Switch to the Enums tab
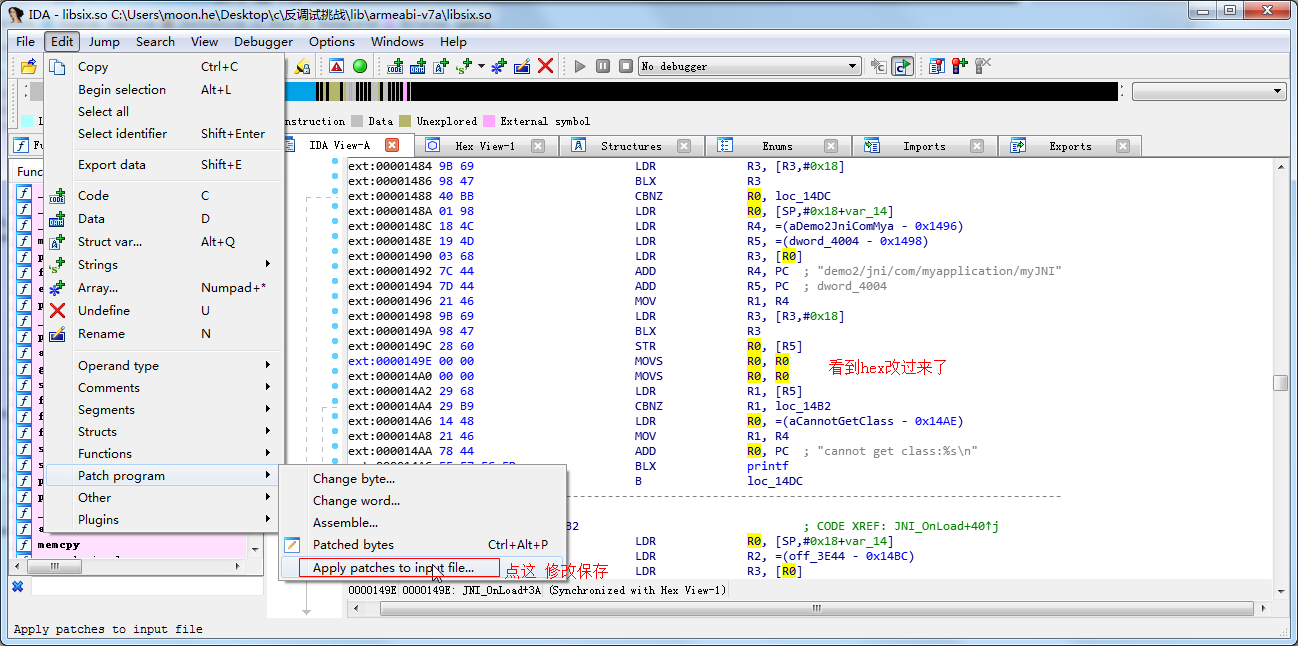The image size is (1298, 646). point(777,146)
